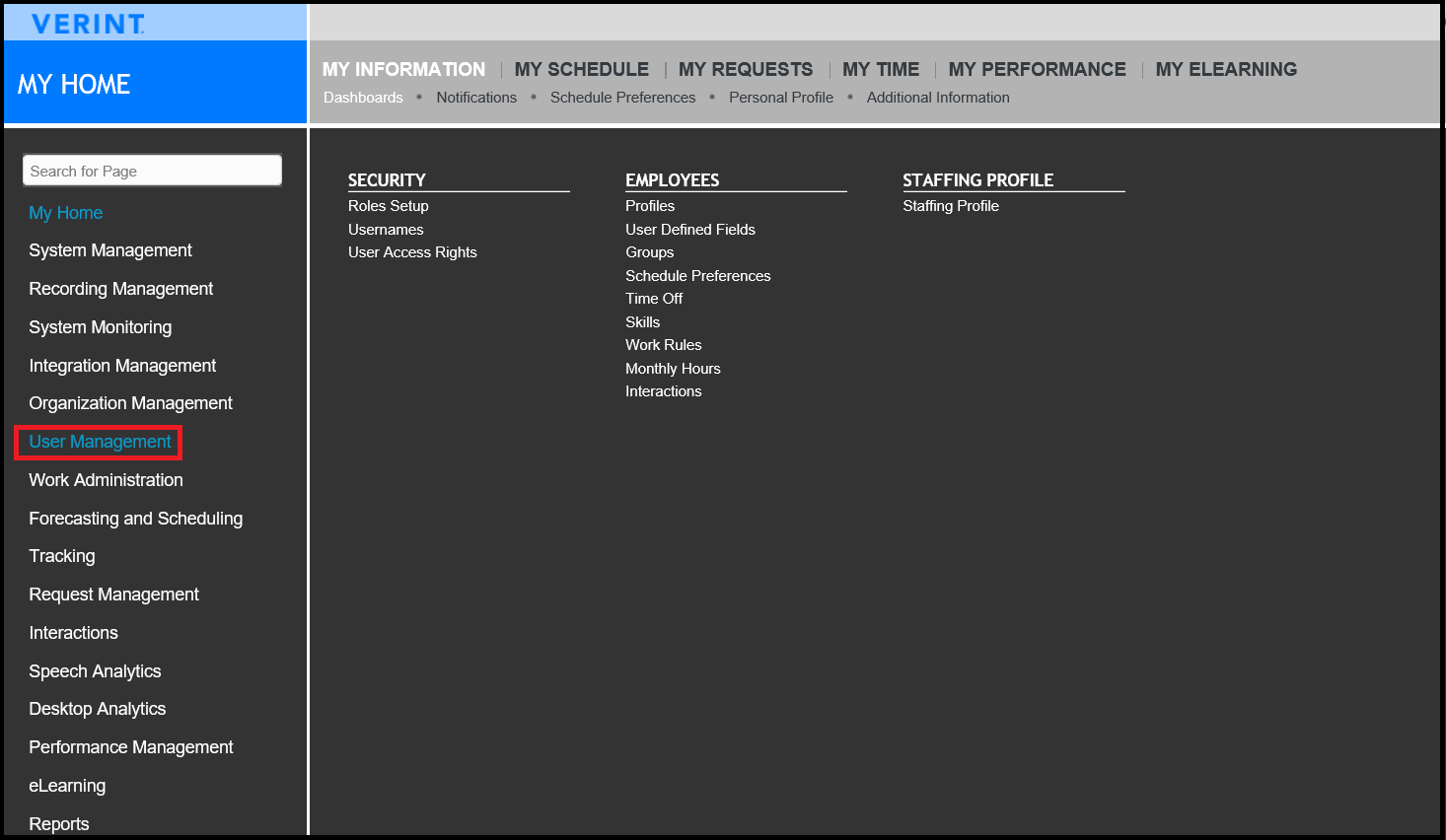Switch to the My Schedule tab

[582, 69]
